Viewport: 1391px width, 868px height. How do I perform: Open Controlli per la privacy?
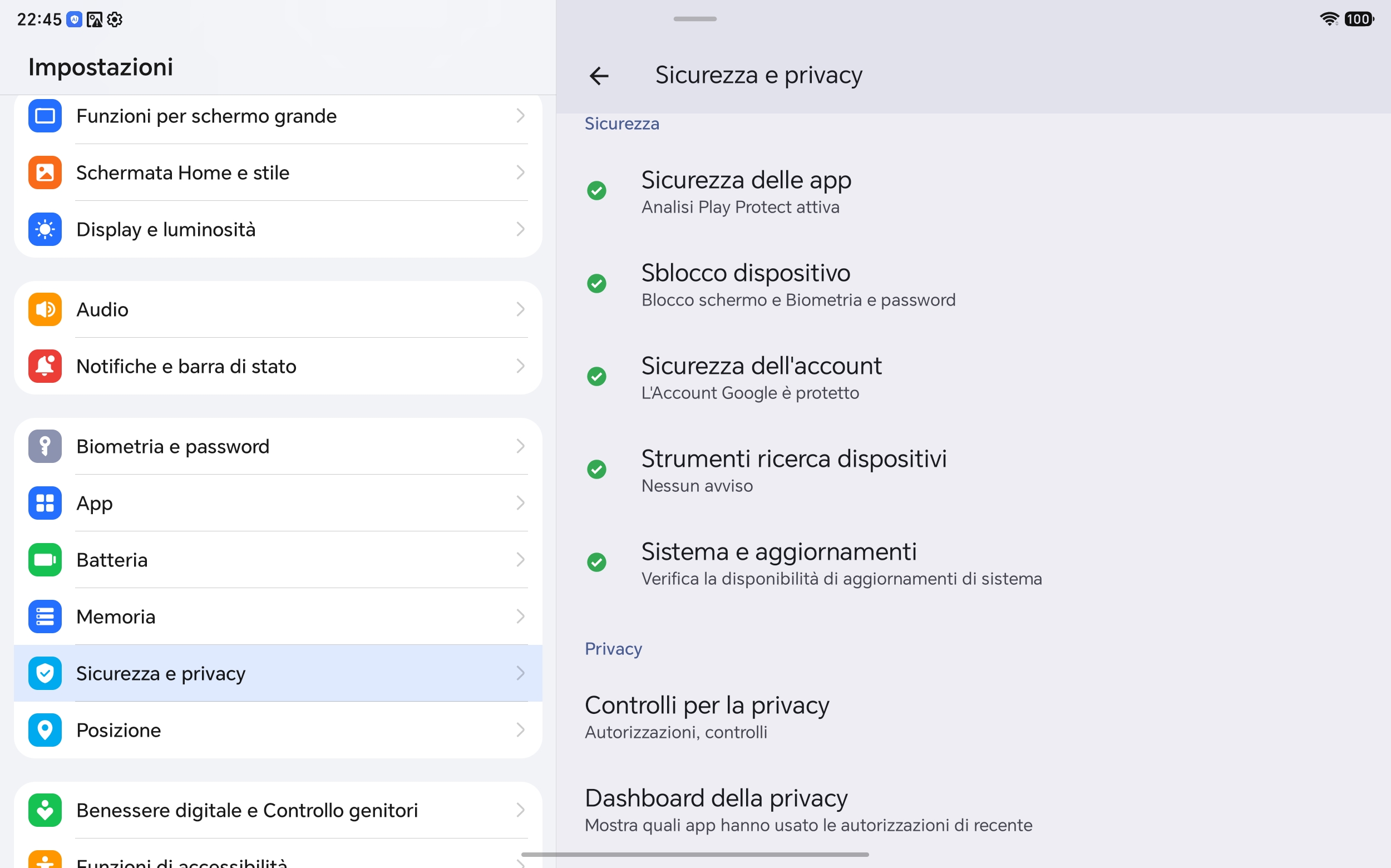(973, 717)
